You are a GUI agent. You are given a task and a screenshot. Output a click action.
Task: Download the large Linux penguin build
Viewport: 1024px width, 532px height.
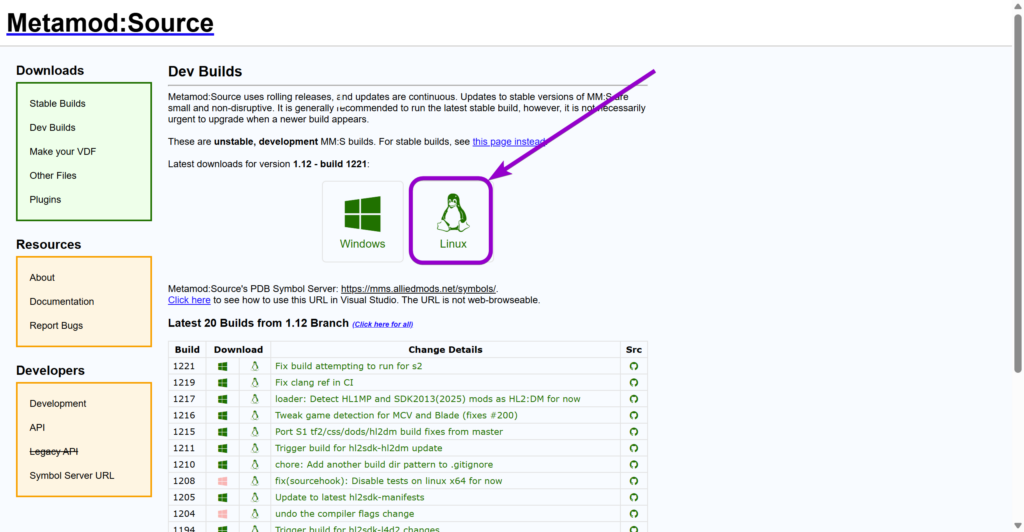click(451, 221)
